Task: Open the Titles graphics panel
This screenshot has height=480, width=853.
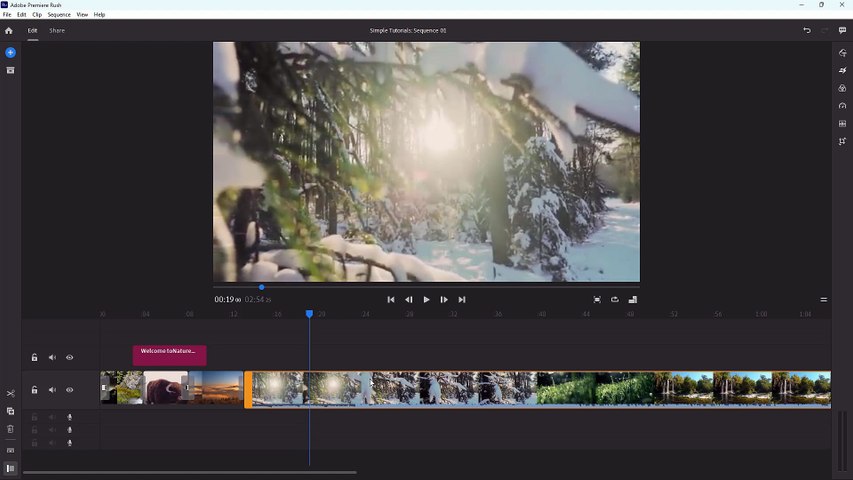Action: point(842,52)
